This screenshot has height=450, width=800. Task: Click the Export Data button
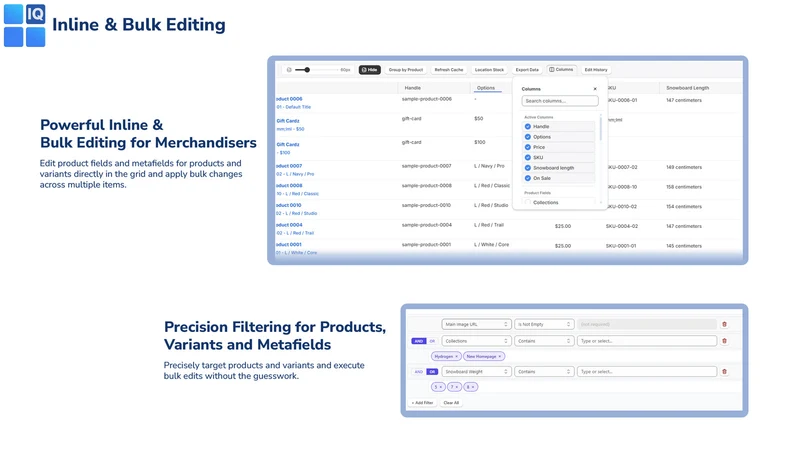[527, 70]
